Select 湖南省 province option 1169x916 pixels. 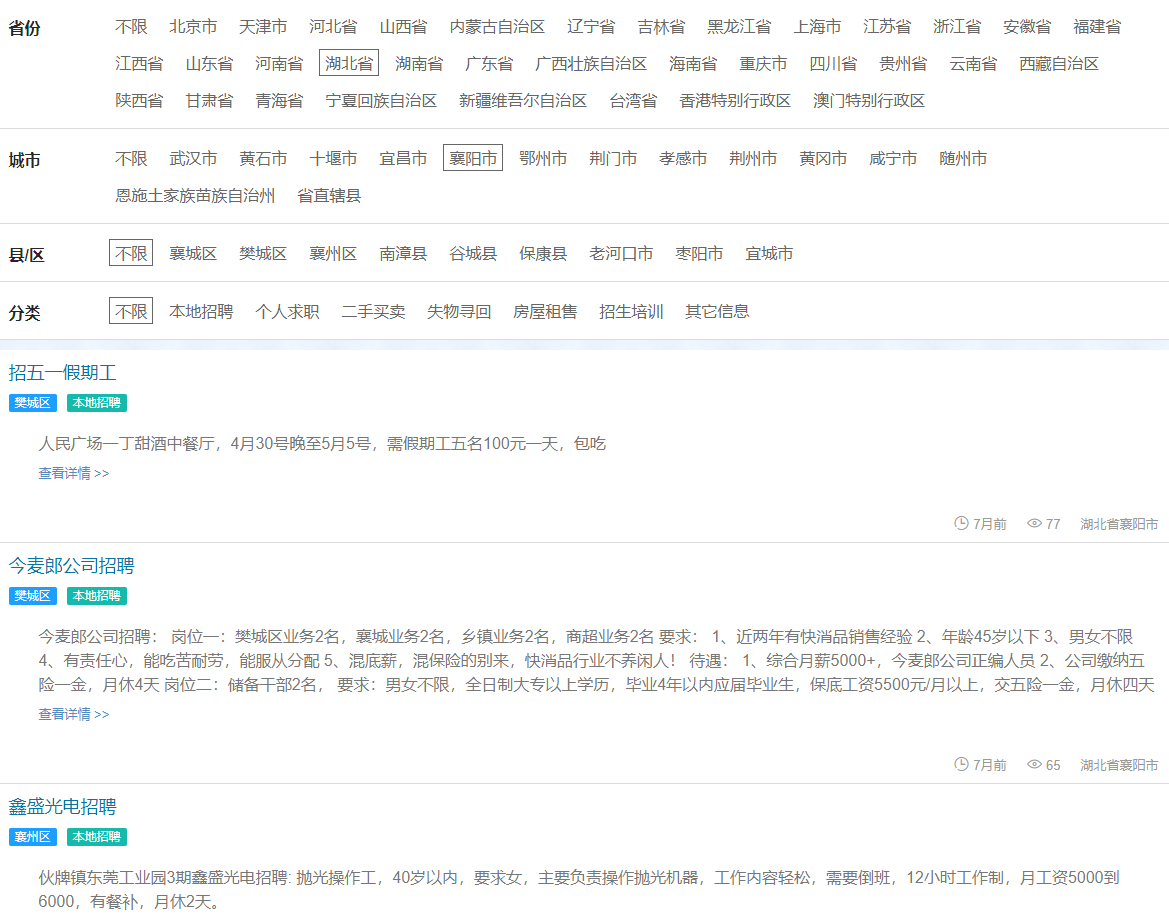tap(419, 64)
